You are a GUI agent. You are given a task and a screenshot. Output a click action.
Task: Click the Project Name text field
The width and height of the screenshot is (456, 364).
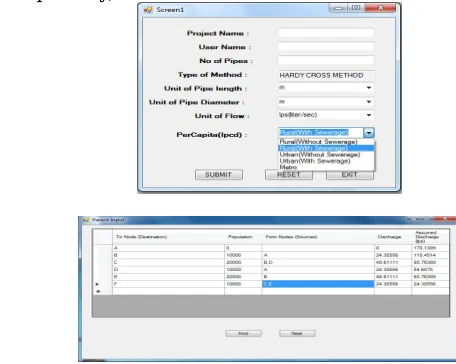tap(326, 33)
